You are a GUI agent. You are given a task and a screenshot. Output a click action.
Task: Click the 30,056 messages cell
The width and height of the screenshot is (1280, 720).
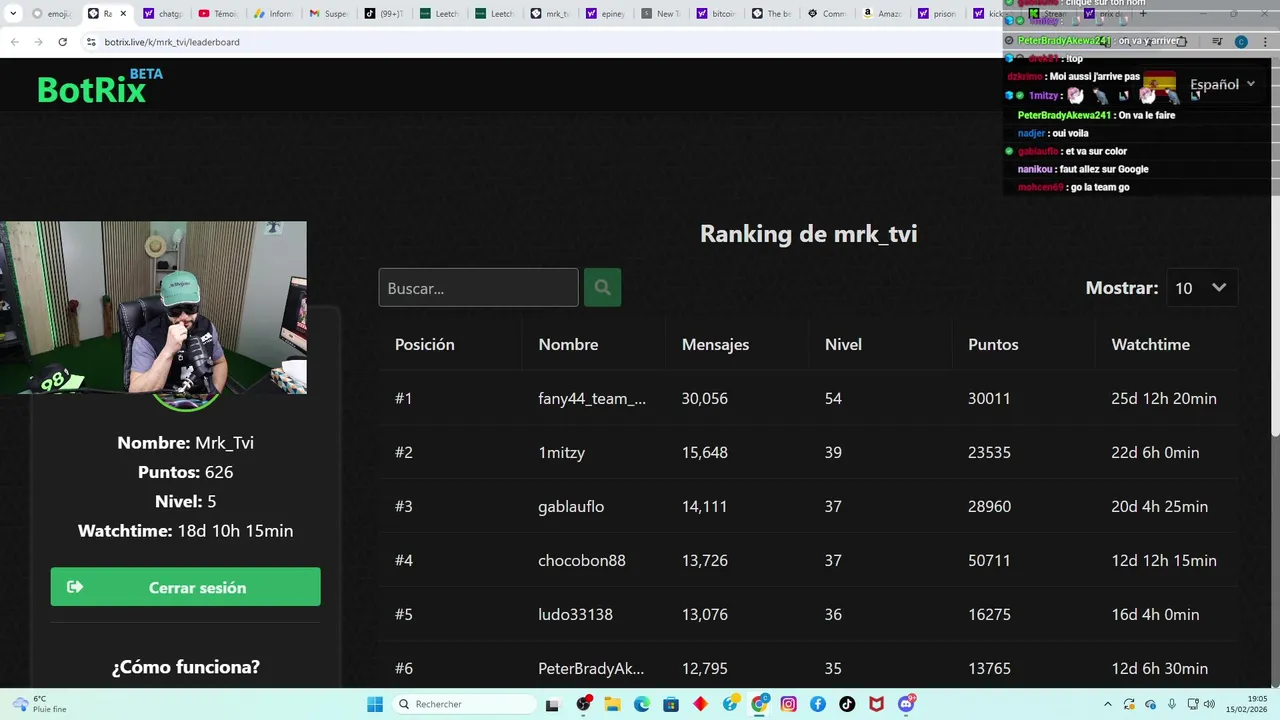[704, 398]
